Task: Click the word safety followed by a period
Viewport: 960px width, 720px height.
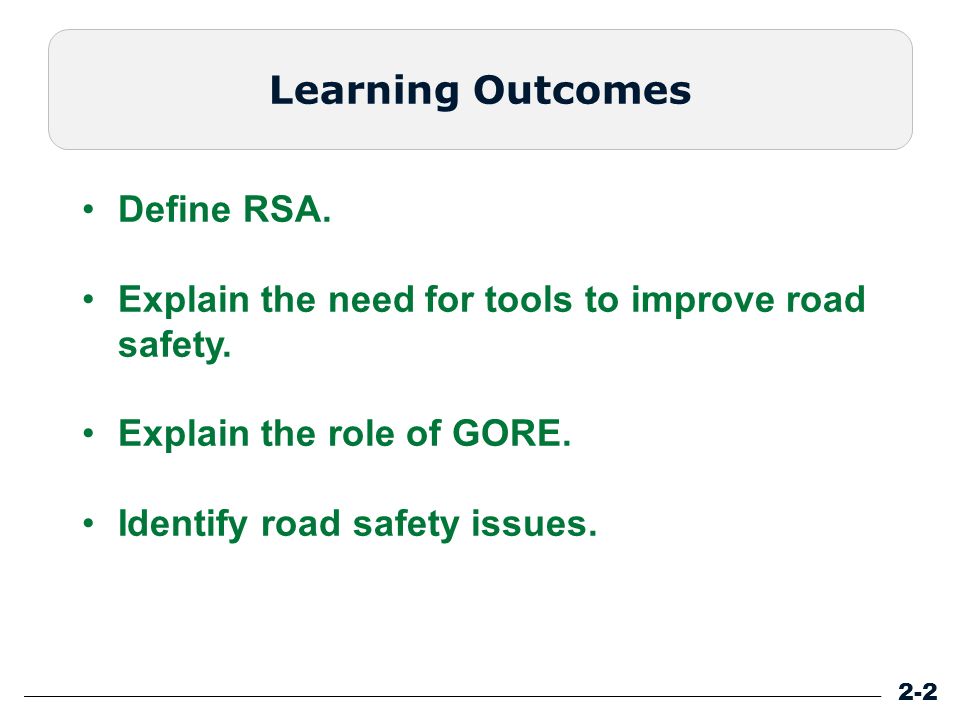Action: (174, 345)
